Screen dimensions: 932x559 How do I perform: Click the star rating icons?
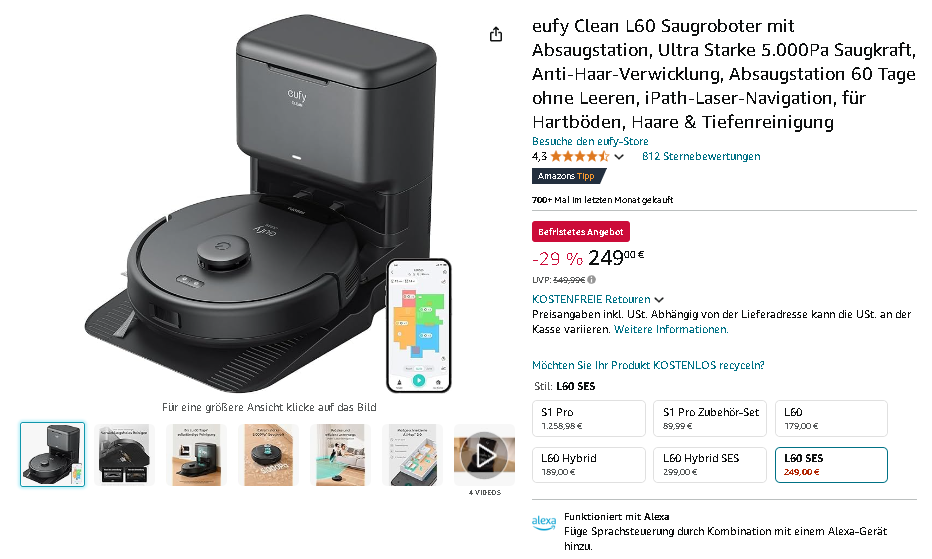pyautogui.click(x=580, y=156)
